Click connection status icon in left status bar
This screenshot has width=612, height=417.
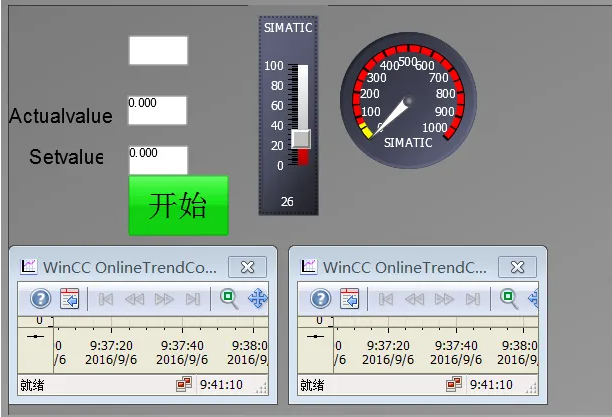(x=184, y=384)
